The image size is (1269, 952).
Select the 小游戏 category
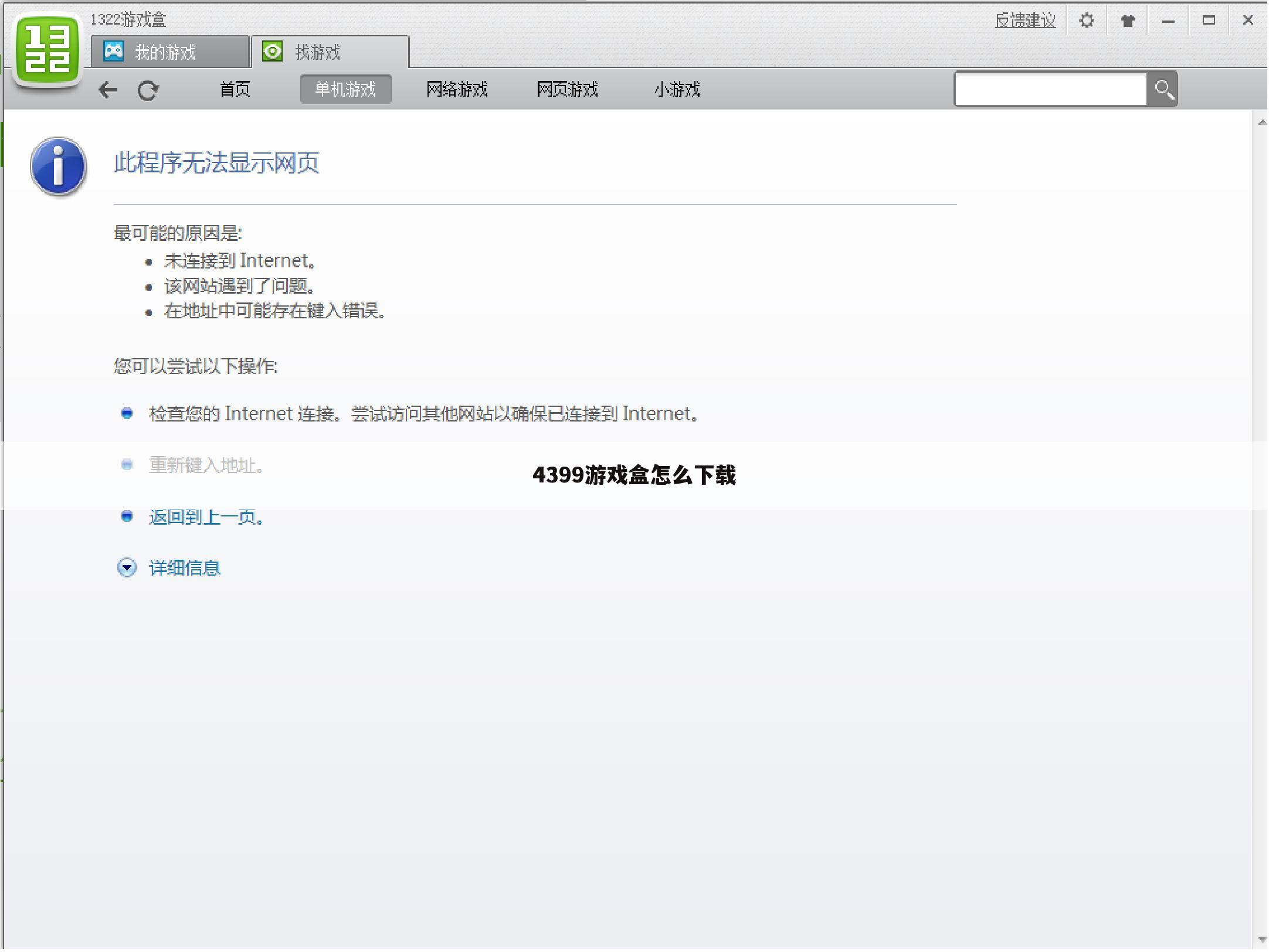(x=677, y=89)
